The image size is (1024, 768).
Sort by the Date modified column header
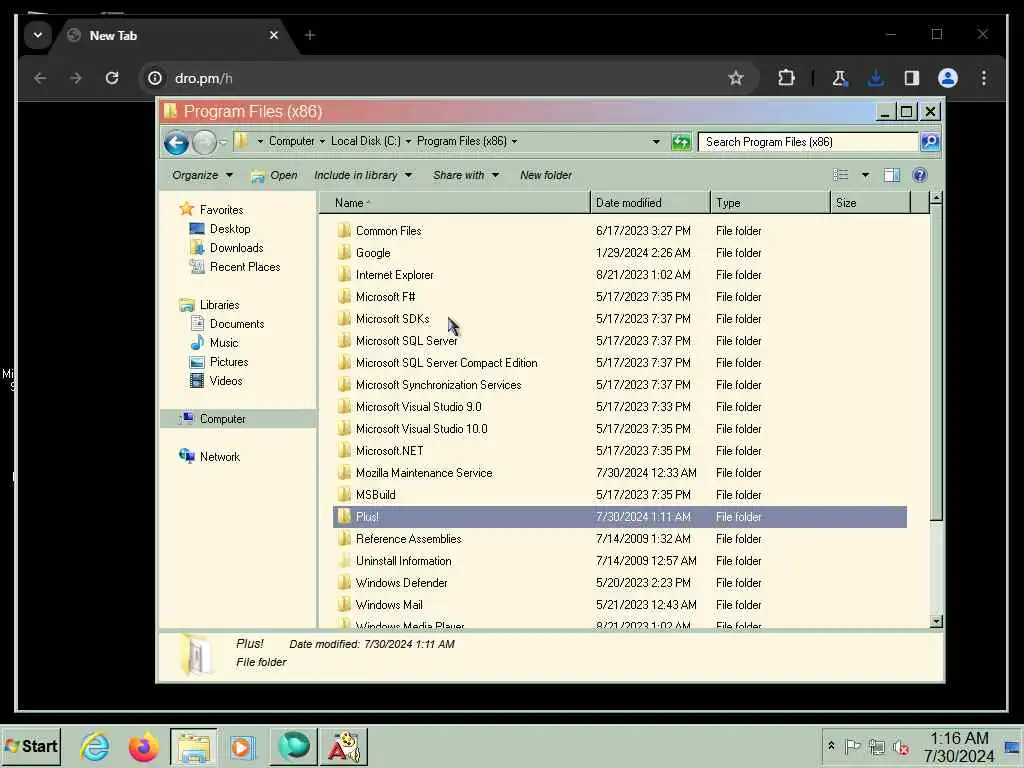(650, 202)
